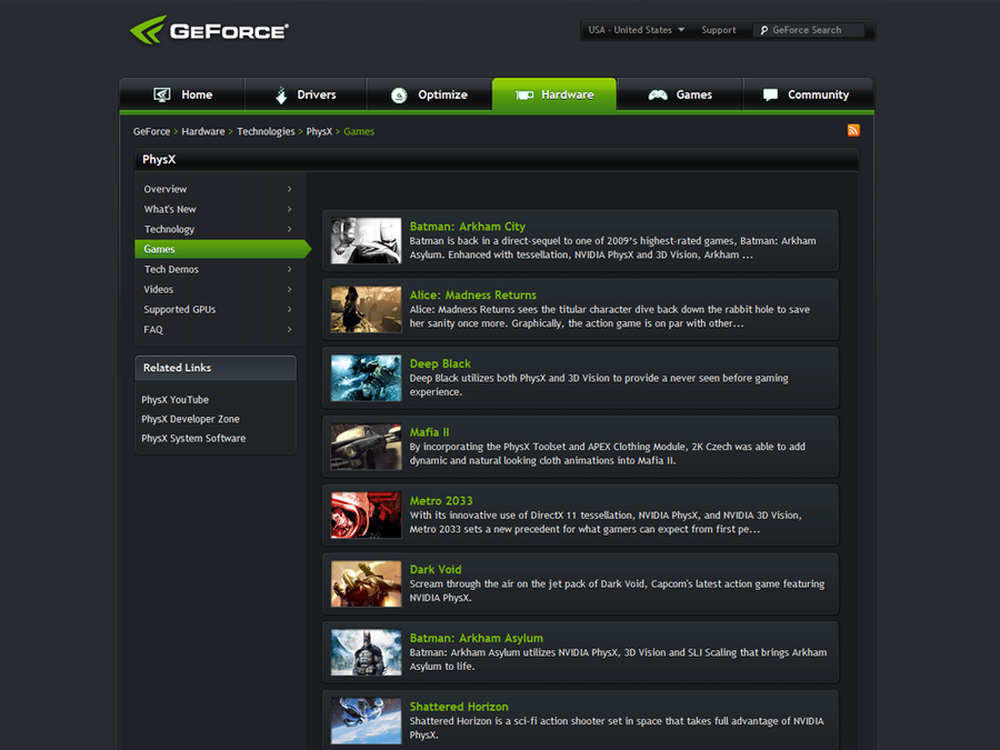Image resolution: width=1000 pixels, height=750 pixels.
Task: Go to Technologies in the breadcrumb
Action: click(x=266, y=132)
